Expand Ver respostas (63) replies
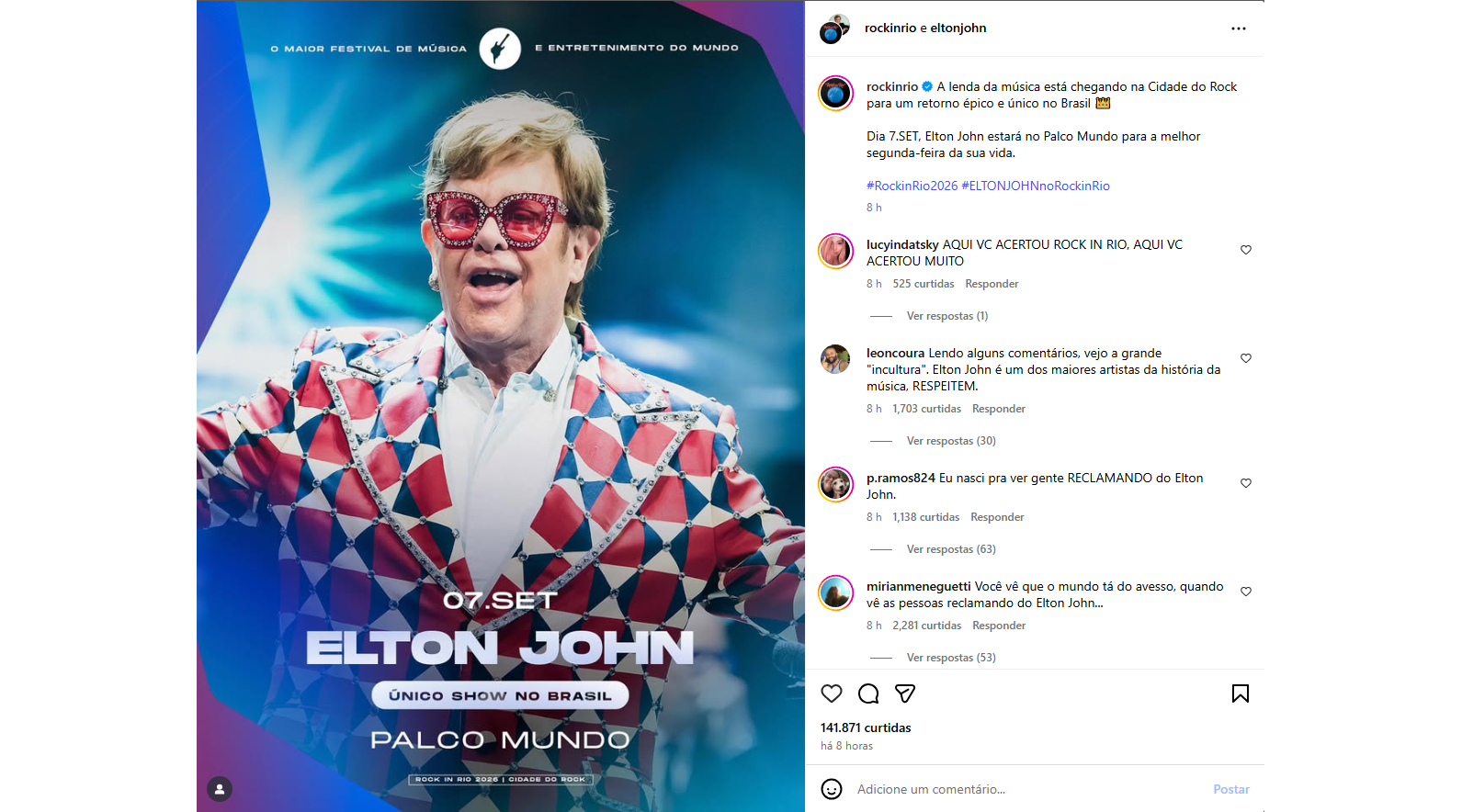The height and width of the screenshot is (812, 1462). (x=951, y=549)
